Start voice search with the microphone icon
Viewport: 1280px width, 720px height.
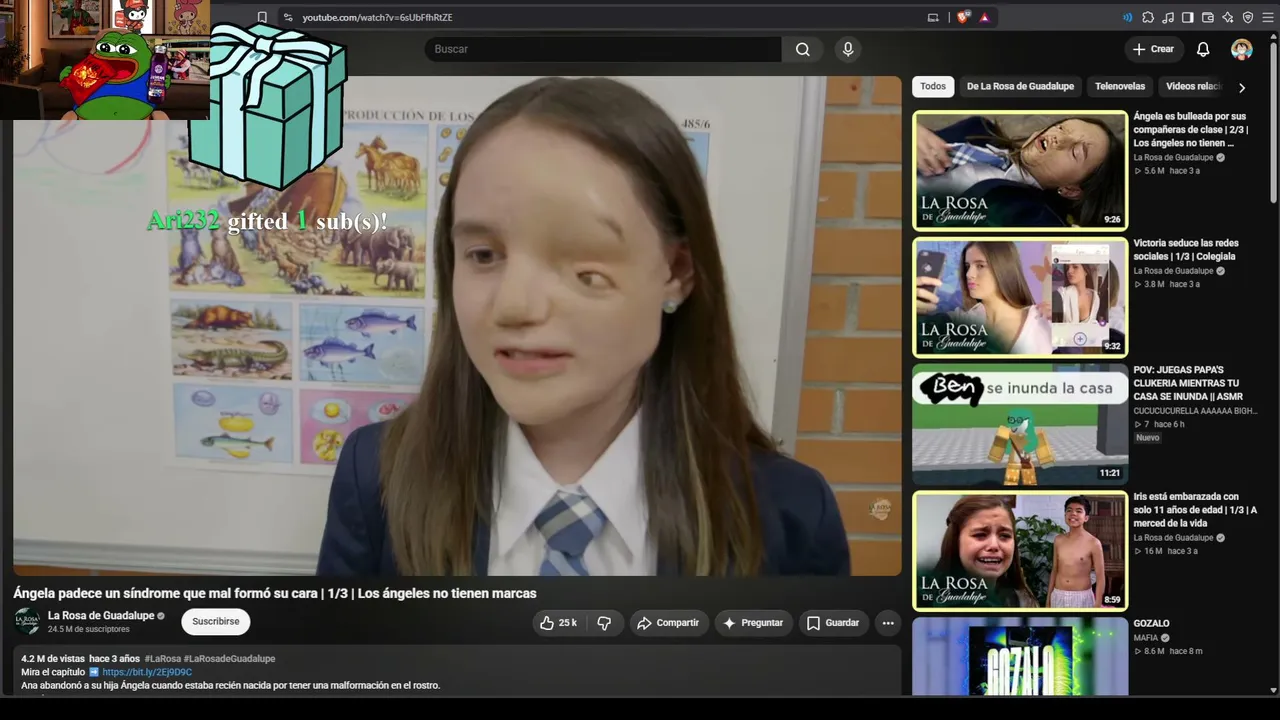[x=848, y=49]
